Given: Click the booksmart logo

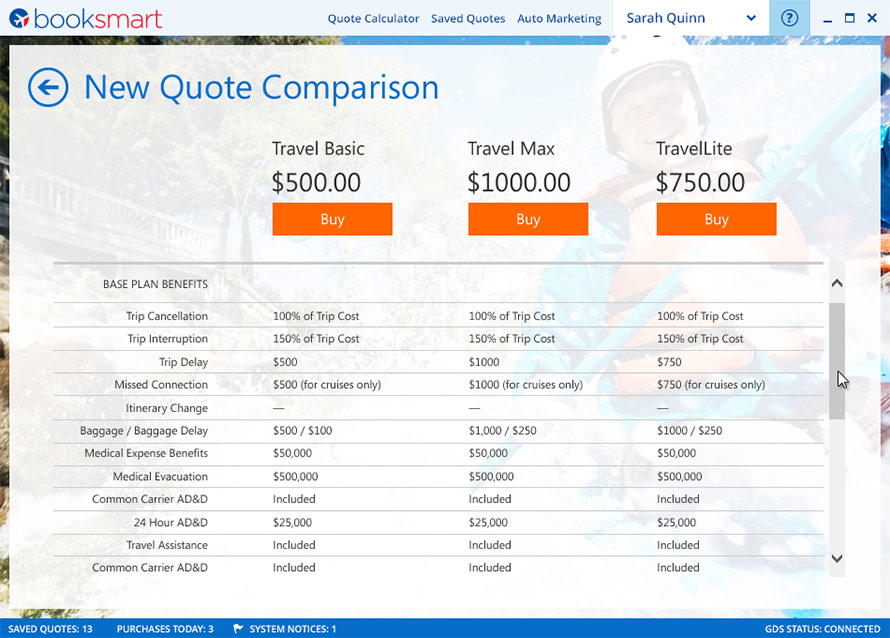Looking at the screenshot, I should click(85, 18).
